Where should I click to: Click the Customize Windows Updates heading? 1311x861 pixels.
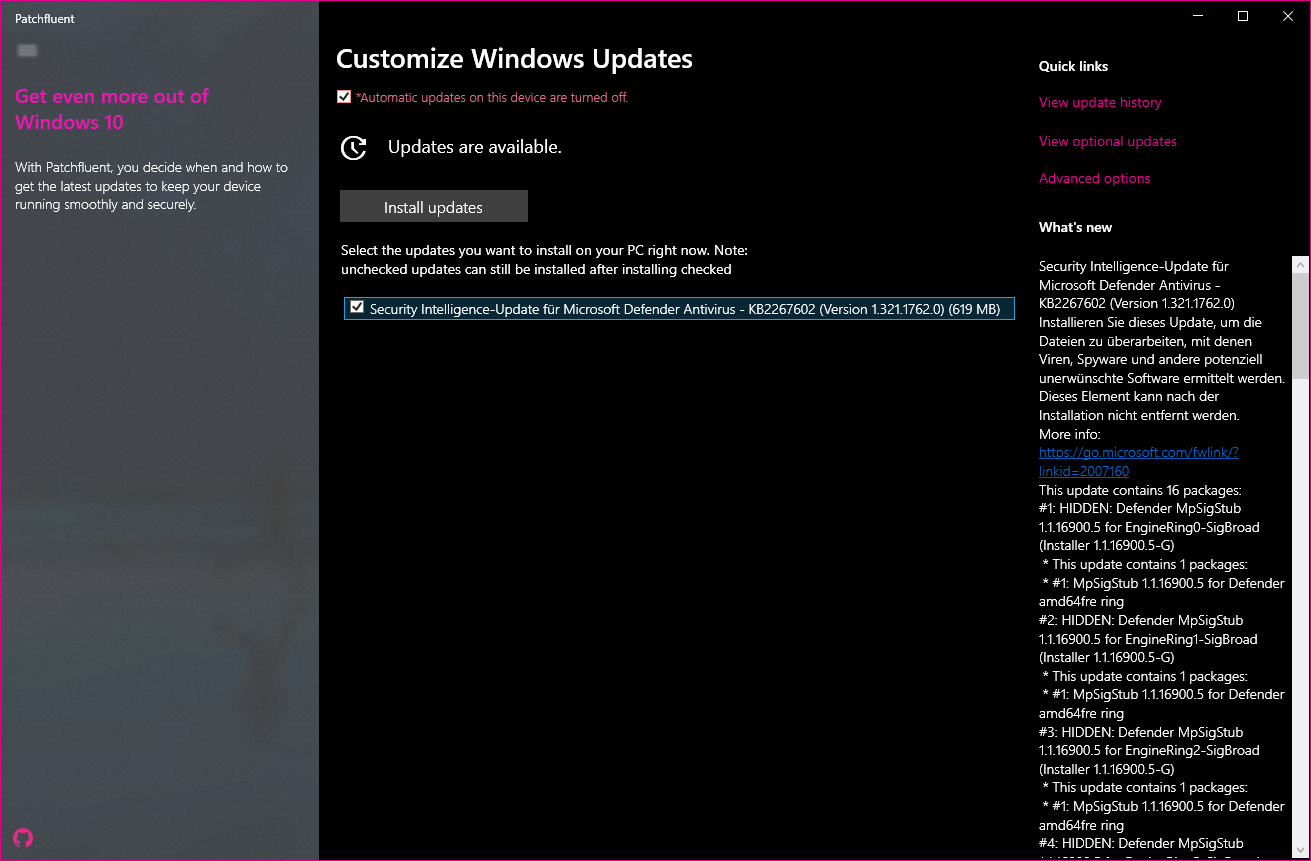pyautogui.click(x=514, y=59)
